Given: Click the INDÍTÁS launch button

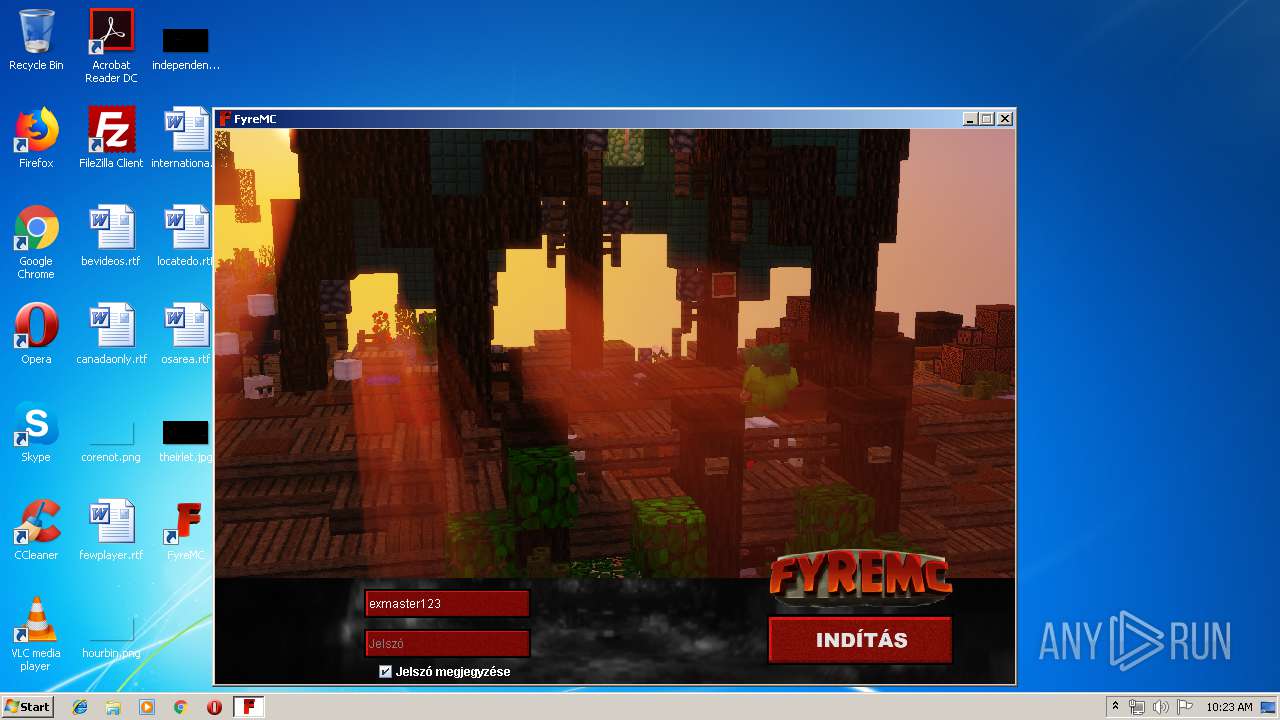Looking at the screenshot, I should [861, 640].
